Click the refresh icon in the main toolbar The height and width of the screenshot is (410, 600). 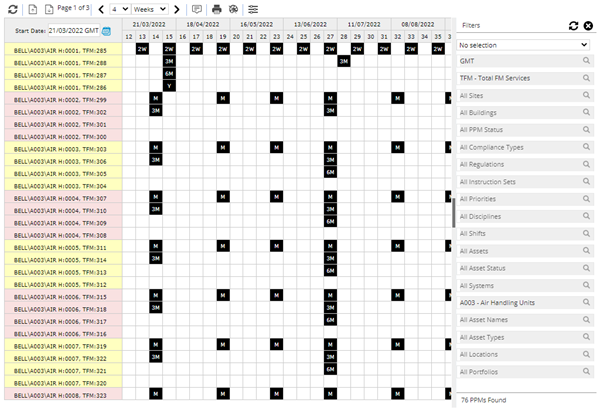coord(12,9)
